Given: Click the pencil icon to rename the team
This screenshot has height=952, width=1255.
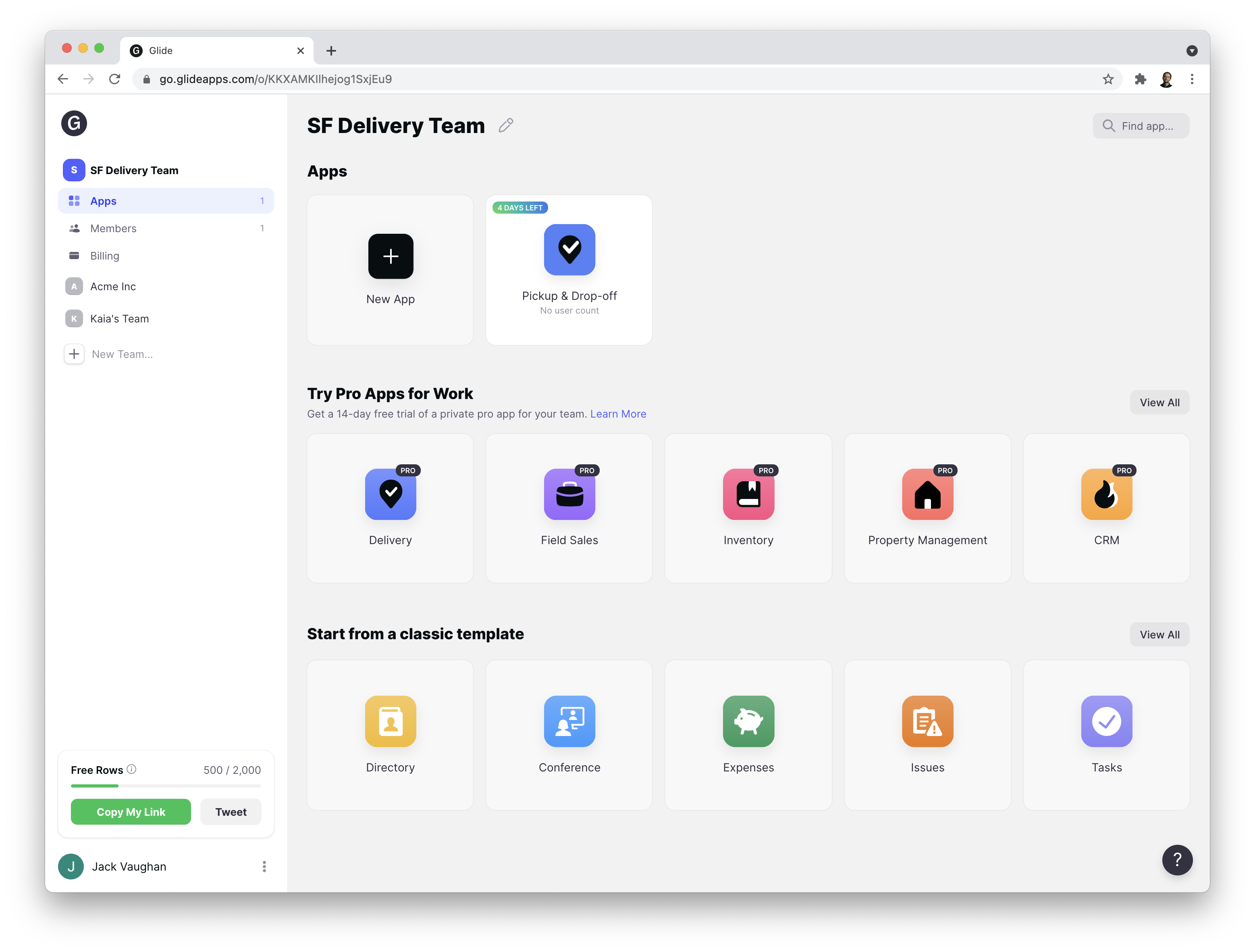Looking at the screenshot, I should click(505, 125).
